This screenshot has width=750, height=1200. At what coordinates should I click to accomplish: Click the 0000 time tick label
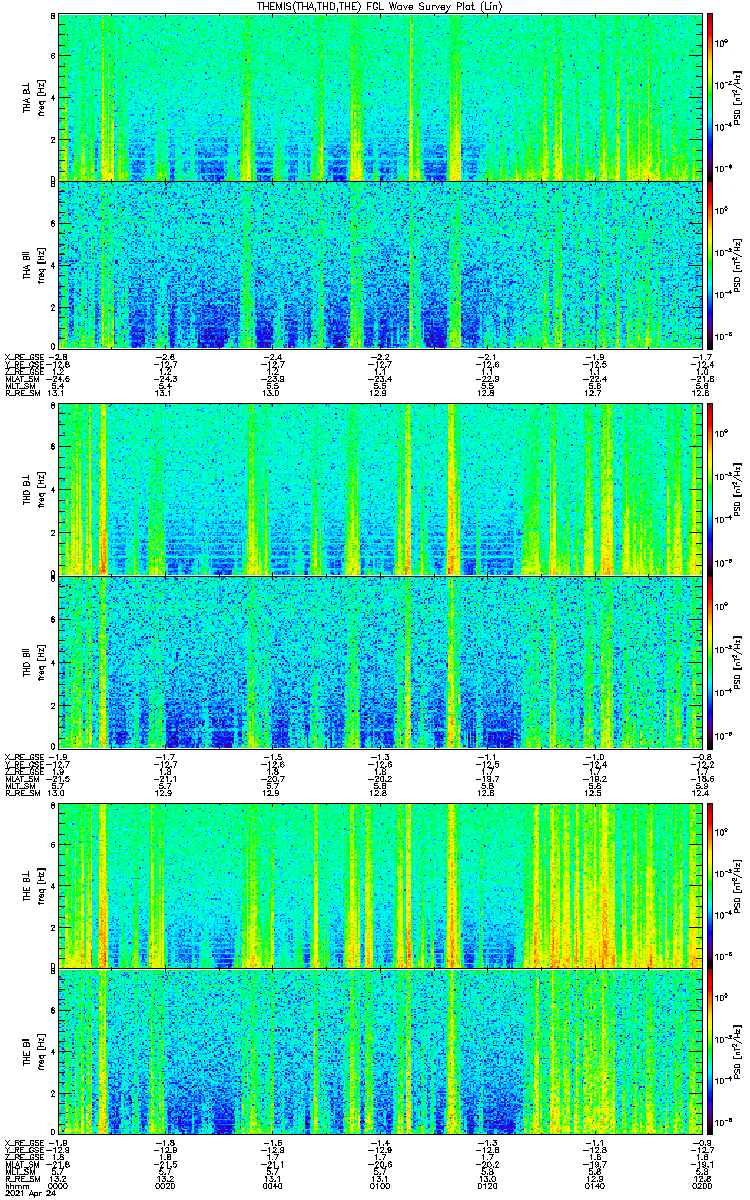(56, 1185)
